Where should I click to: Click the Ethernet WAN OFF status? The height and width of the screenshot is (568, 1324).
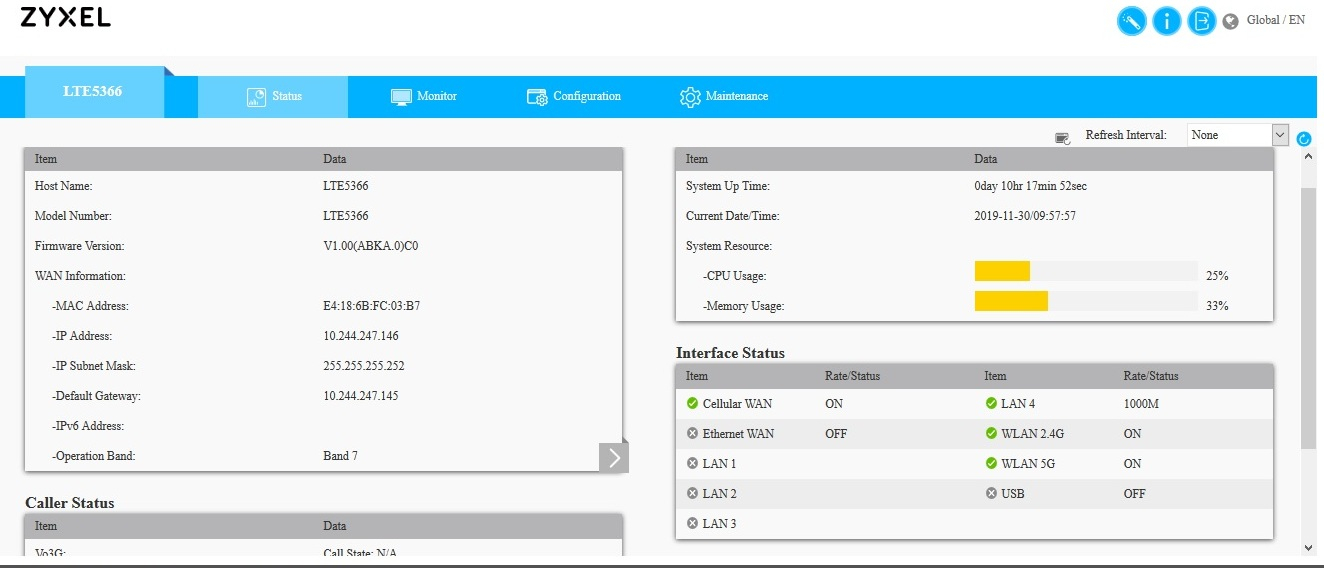(x=836, y=434)
